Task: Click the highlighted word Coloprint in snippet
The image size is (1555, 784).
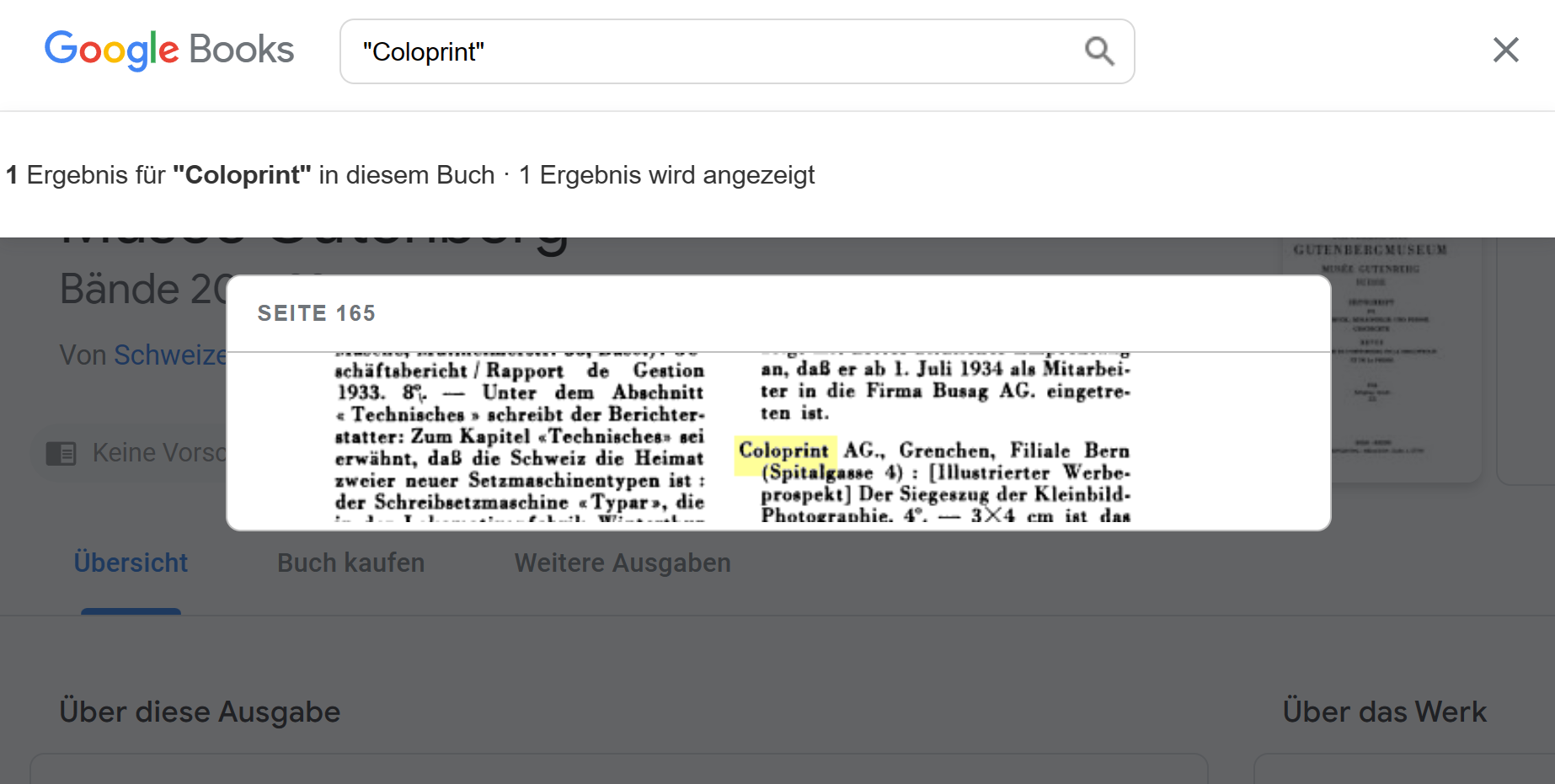Action: pos(783,451)
